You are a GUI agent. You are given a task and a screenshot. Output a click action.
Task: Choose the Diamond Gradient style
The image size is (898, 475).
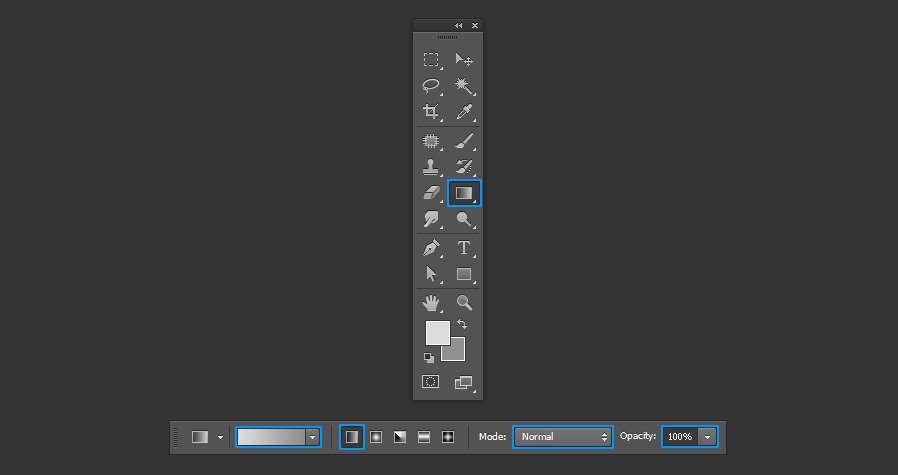448,437
